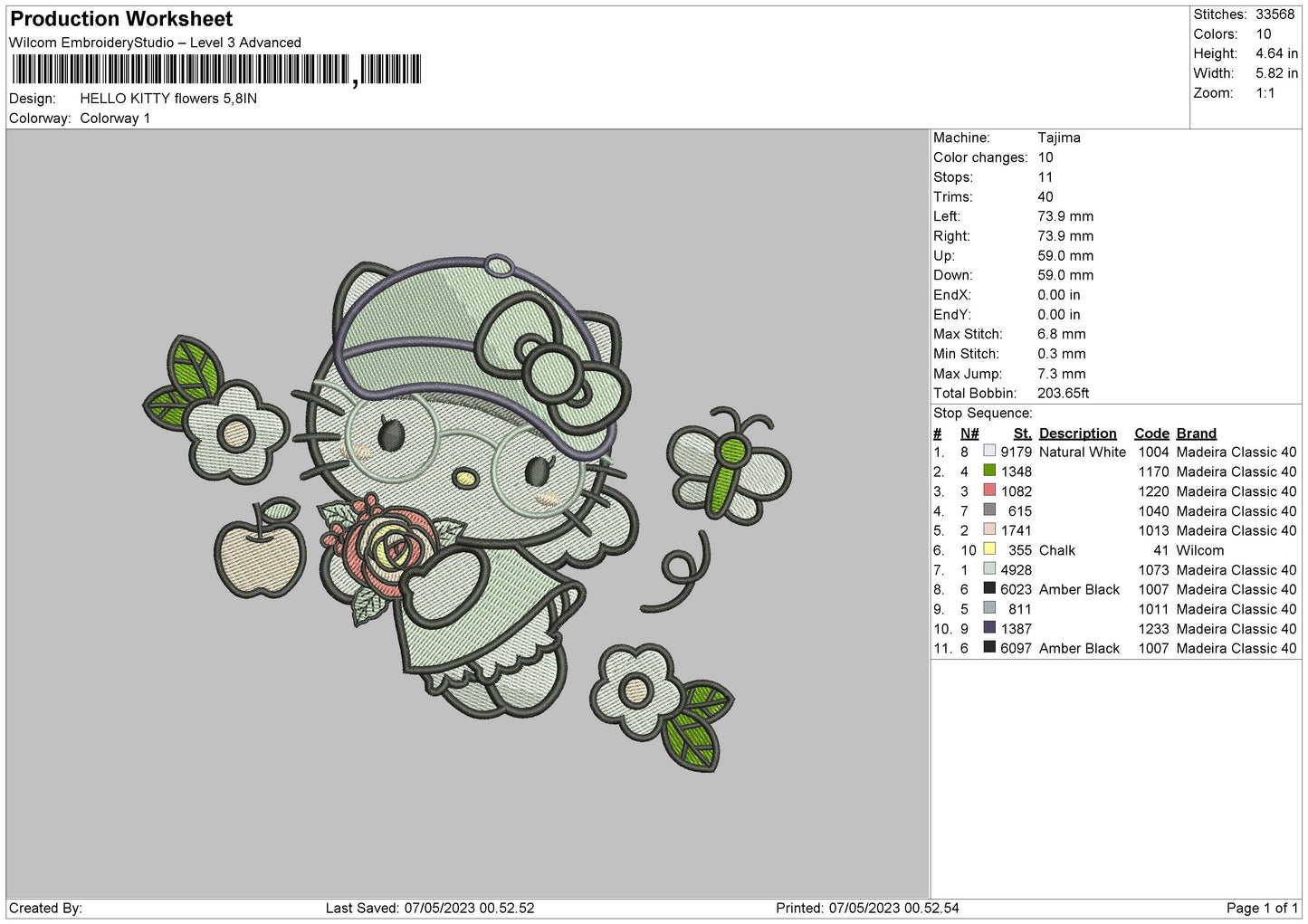Select the Max Jump value '7.3 mm'
This screenshot has height=924, width=1308.
point(1062,374)
